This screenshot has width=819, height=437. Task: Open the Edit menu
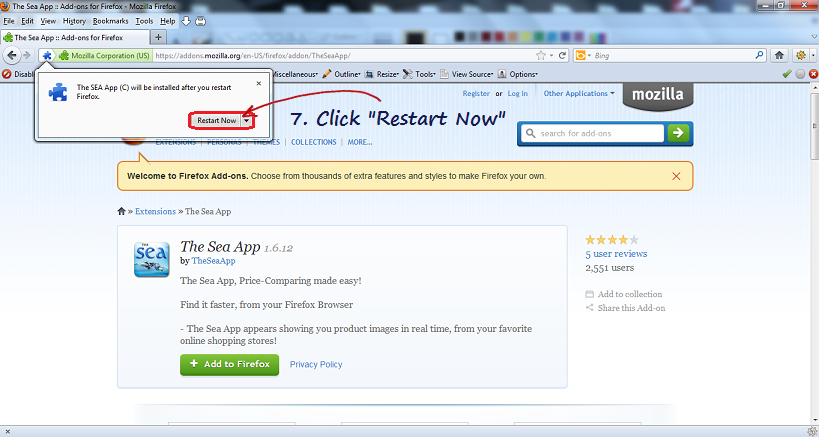[27, 21]
